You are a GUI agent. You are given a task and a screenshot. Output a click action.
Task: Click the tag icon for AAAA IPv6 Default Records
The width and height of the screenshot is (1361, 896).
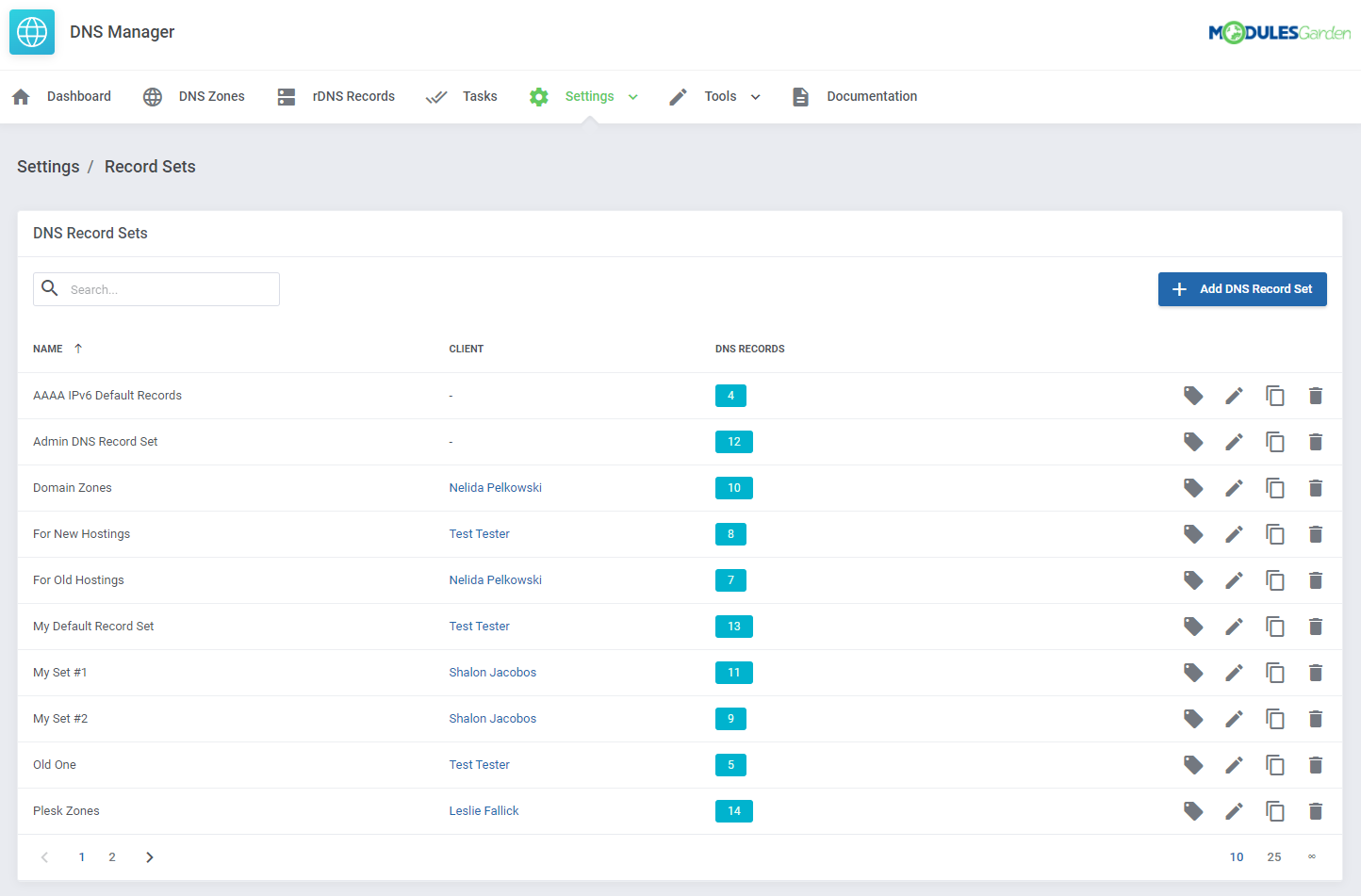pyautogui.click(x=1193, y=395)
